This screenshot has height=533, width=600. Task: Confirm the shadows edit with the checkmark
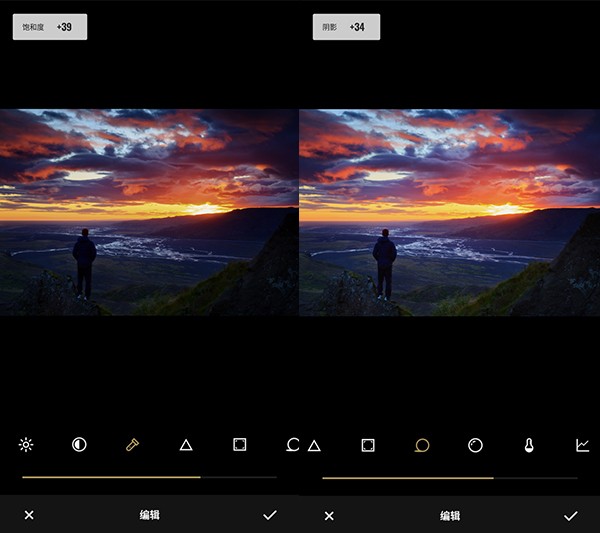pos(571,516)
